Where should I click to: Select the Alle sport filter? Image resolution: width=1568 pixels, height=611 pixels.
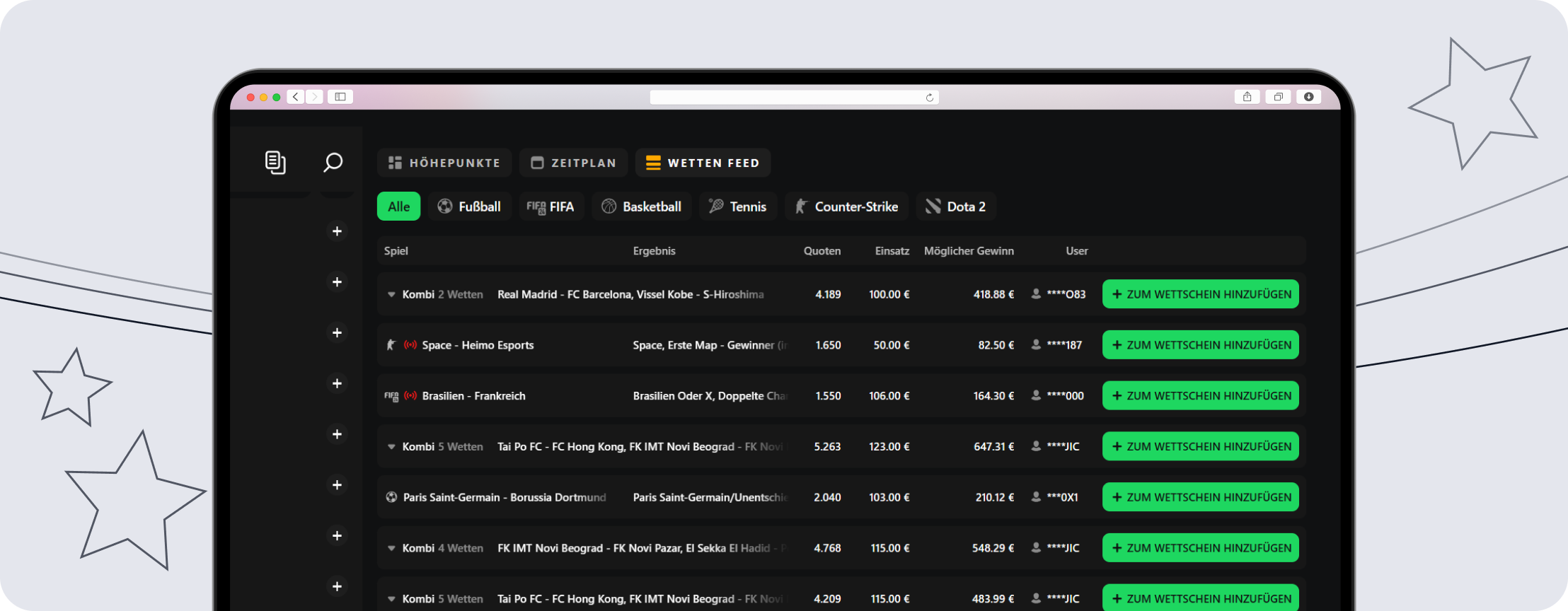tap(398, 206)
